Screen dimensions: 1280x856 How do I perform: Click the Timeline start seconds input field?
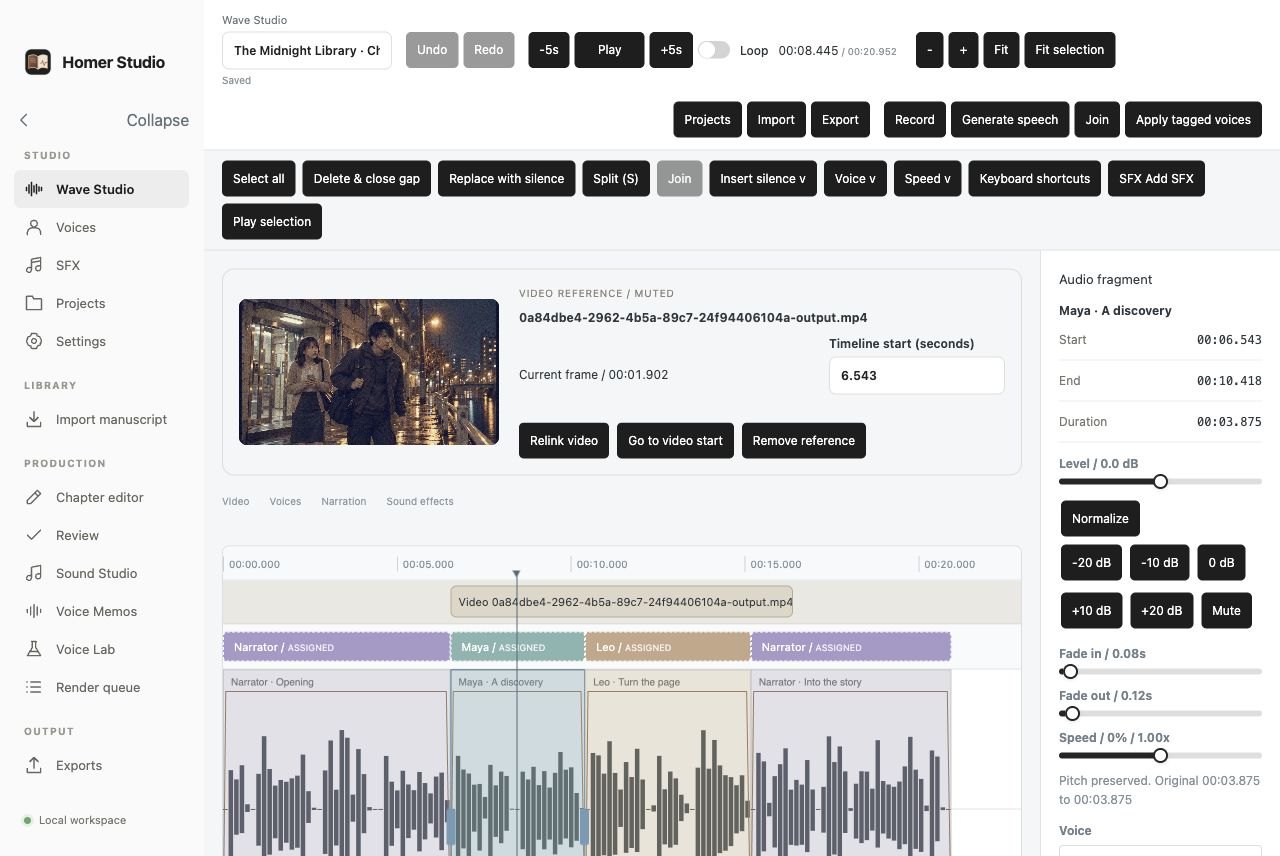(x=917, y=376)
